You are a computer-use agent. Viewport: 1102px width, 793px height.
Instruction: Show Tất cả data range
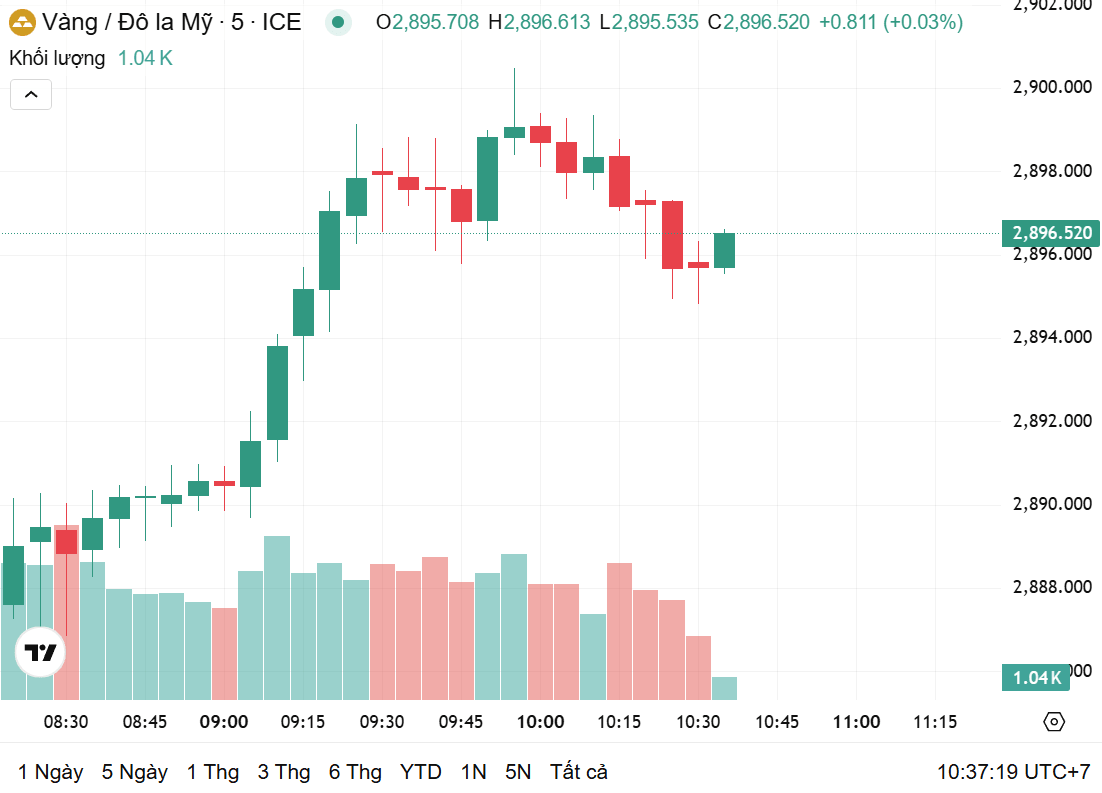[x=578, y=772]
